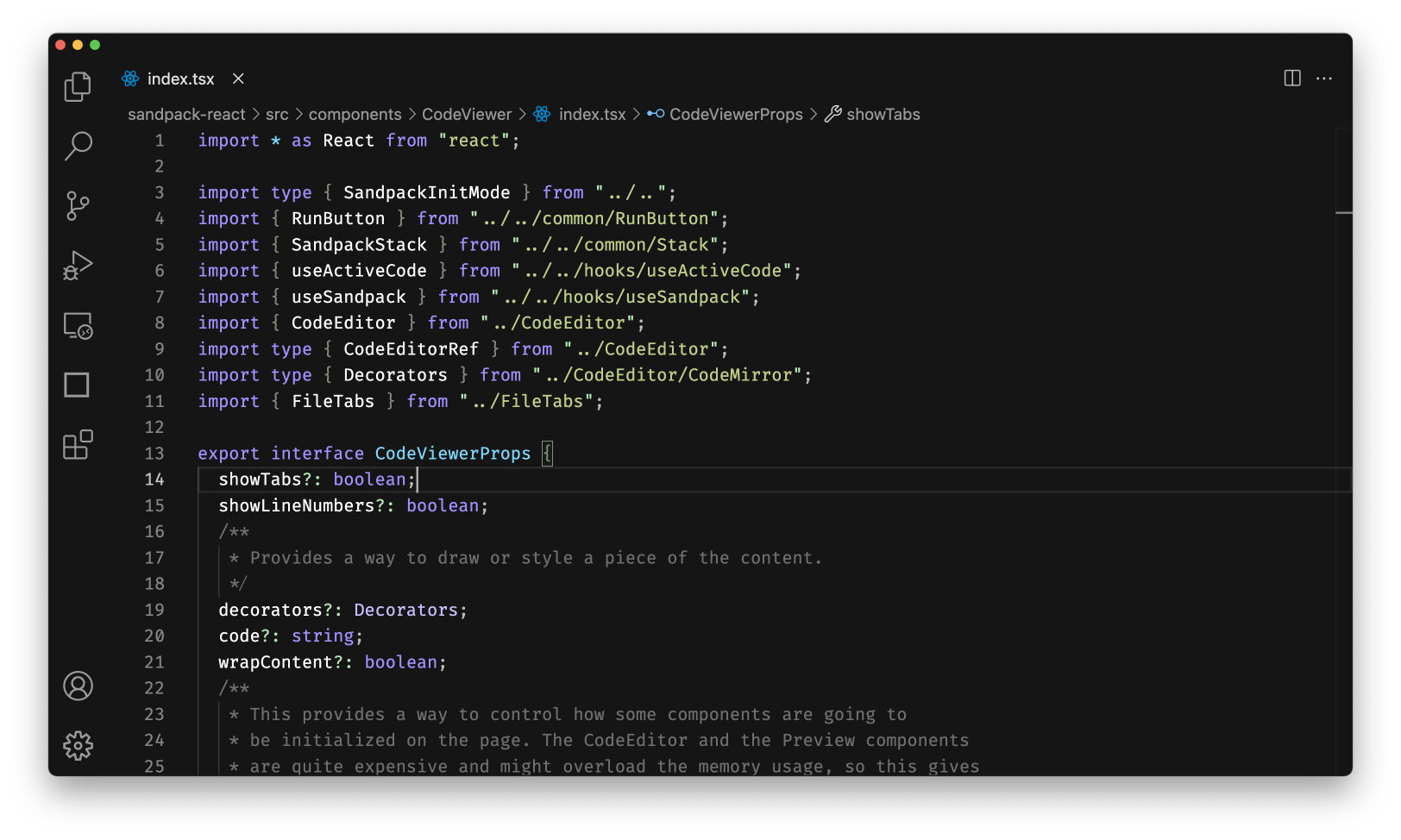This screenshot has width=1401, height=840.
Task: Click "../../common/Stack" import path
Action: (615, 245)
